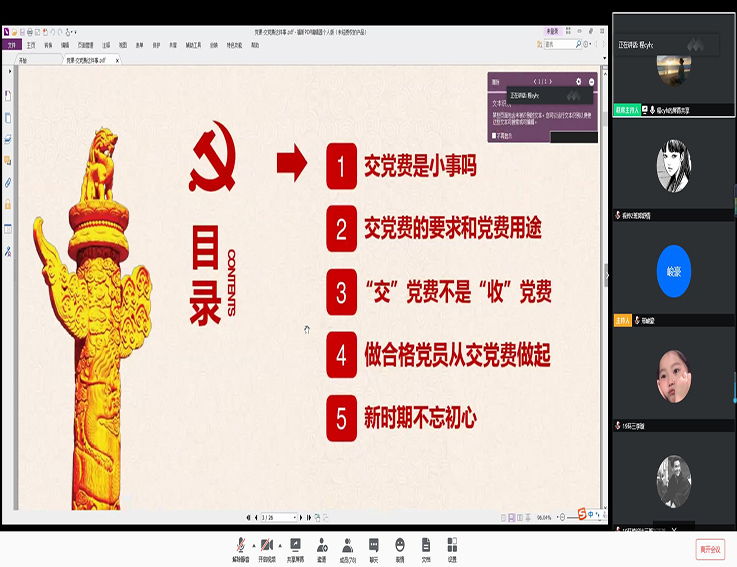Open bookmarks panel in PDF left sidebar
The width and height of the screenshot is (737, 567).
[x=8, y=96]
